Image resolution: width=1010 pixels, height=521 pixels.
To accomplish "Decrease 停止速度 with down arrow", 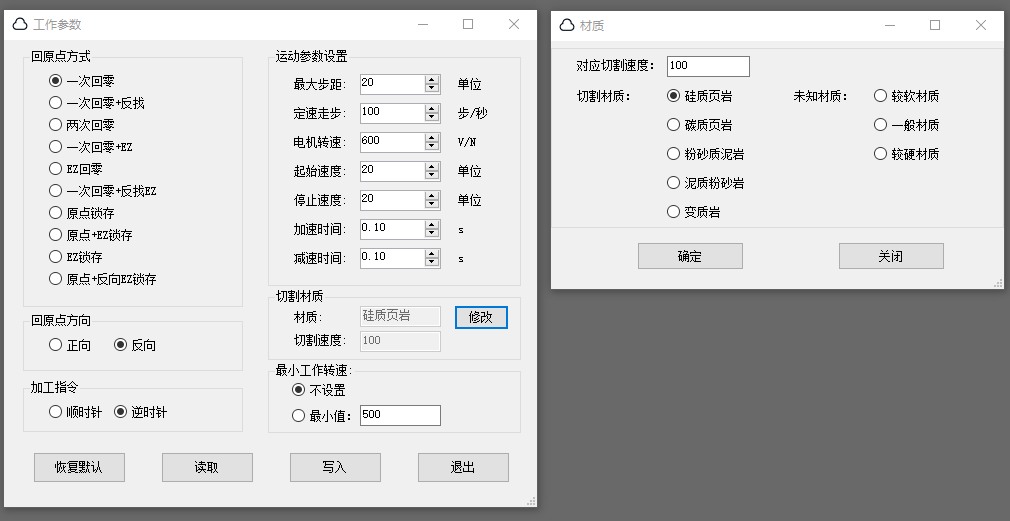I will (432, 205).
